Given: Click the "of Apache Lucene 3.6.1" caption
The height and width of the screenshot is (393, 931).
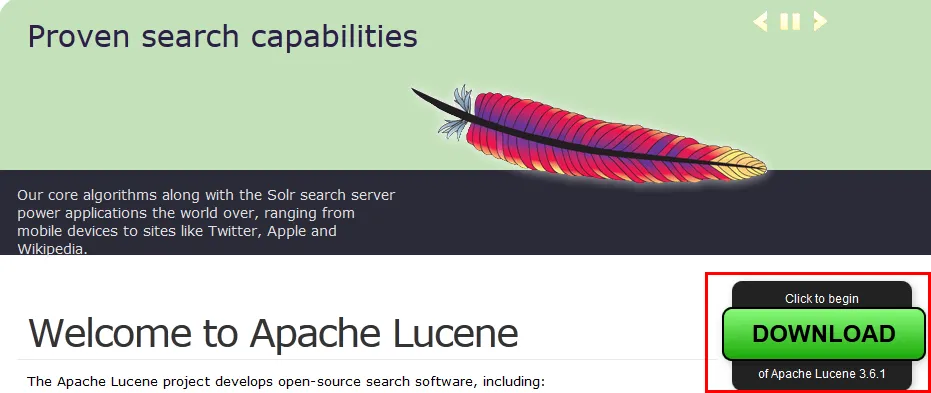Looking at the screenshot, I should pyautogui.click(x=822, y=374).
